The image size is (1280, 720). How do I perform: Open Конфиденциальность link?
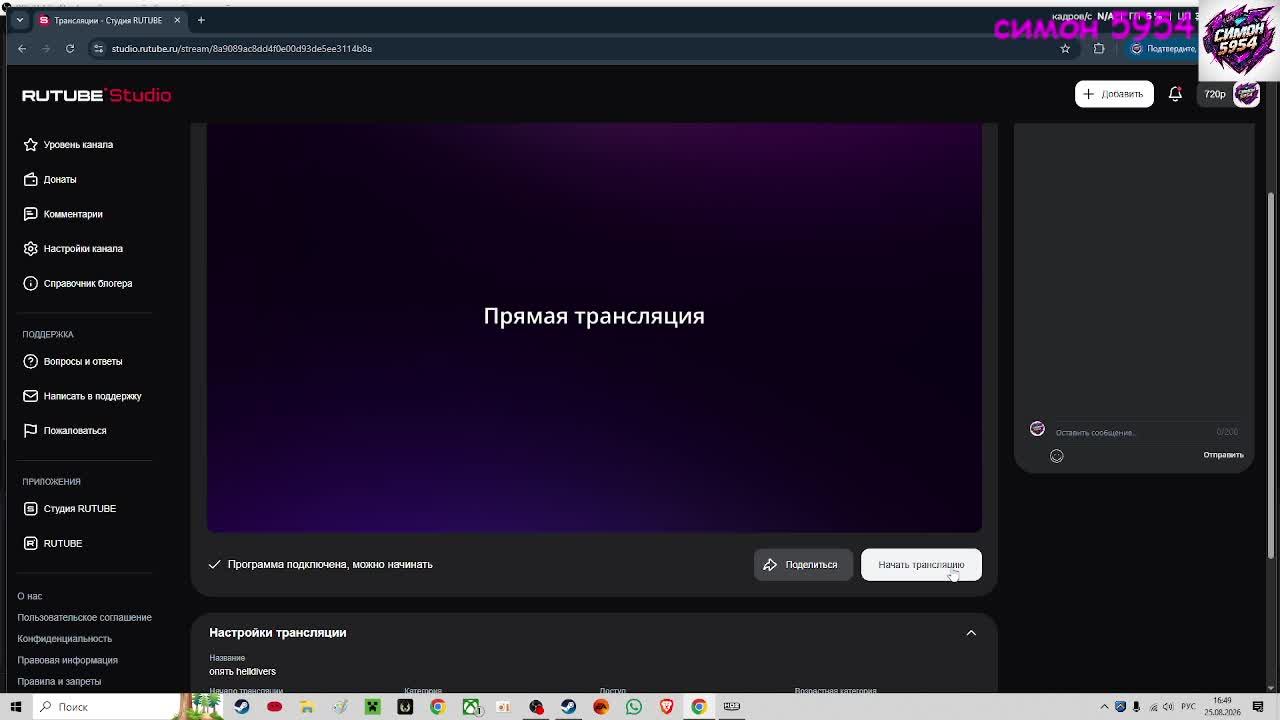pos(64,639)
